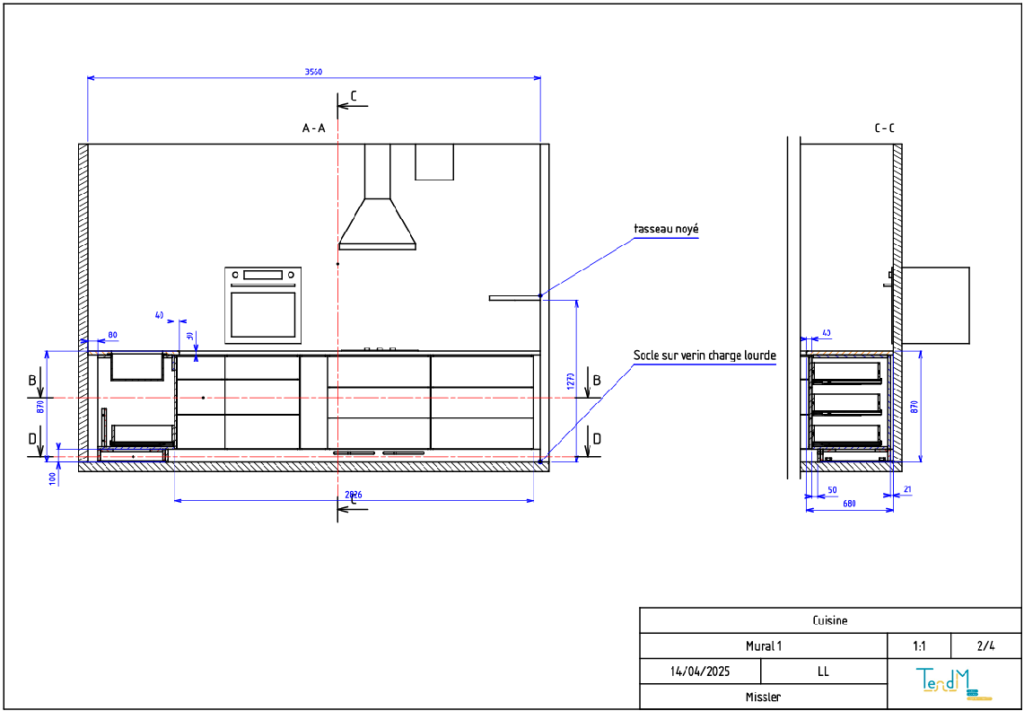Click the right "B" section marker

pos(596,379)
